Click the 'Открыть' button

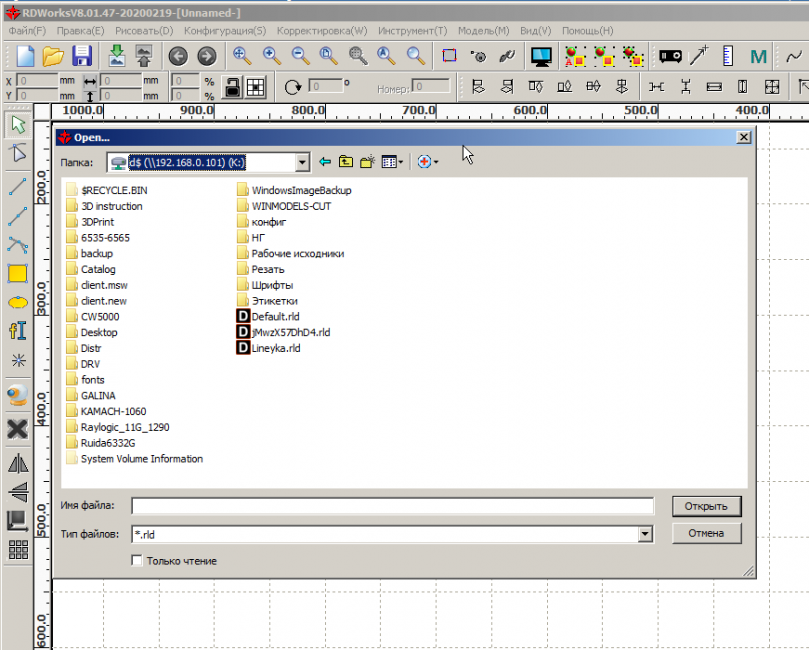click(x=706, y=506)
